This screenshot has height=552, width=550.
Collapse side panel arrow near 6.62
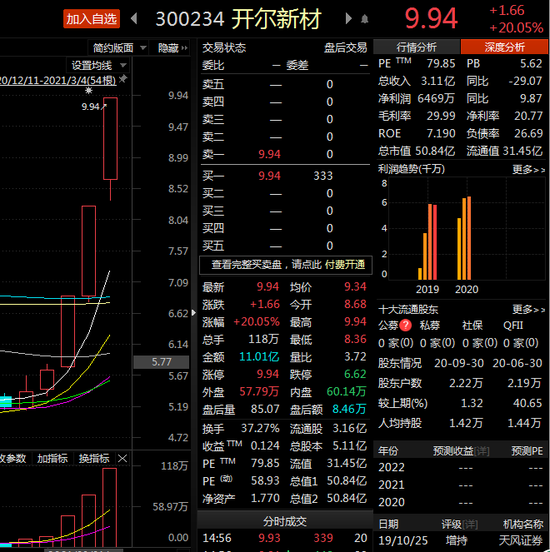193,313
